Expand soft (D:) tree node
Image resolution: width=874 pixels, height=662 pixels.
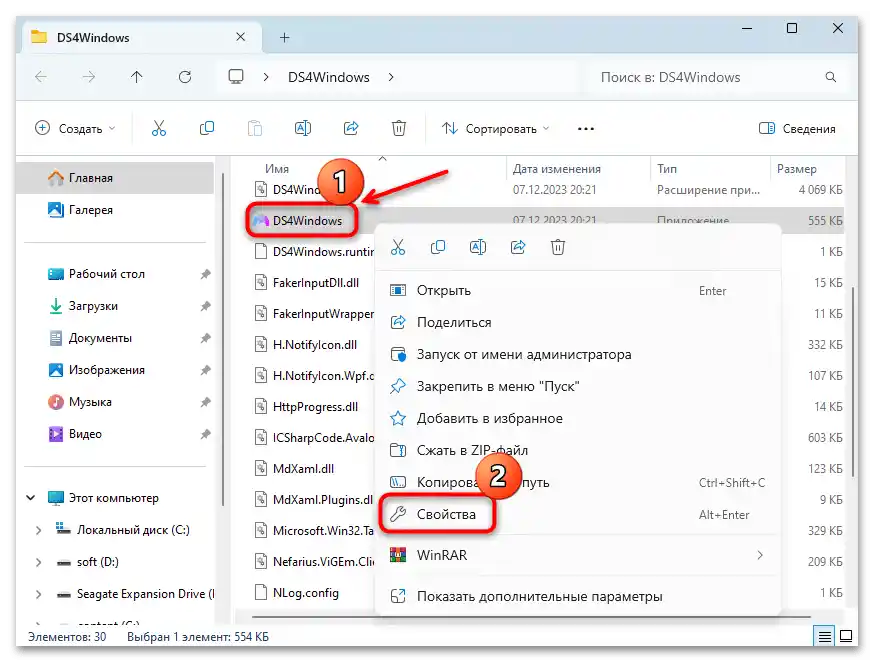(x=38, y=562)
